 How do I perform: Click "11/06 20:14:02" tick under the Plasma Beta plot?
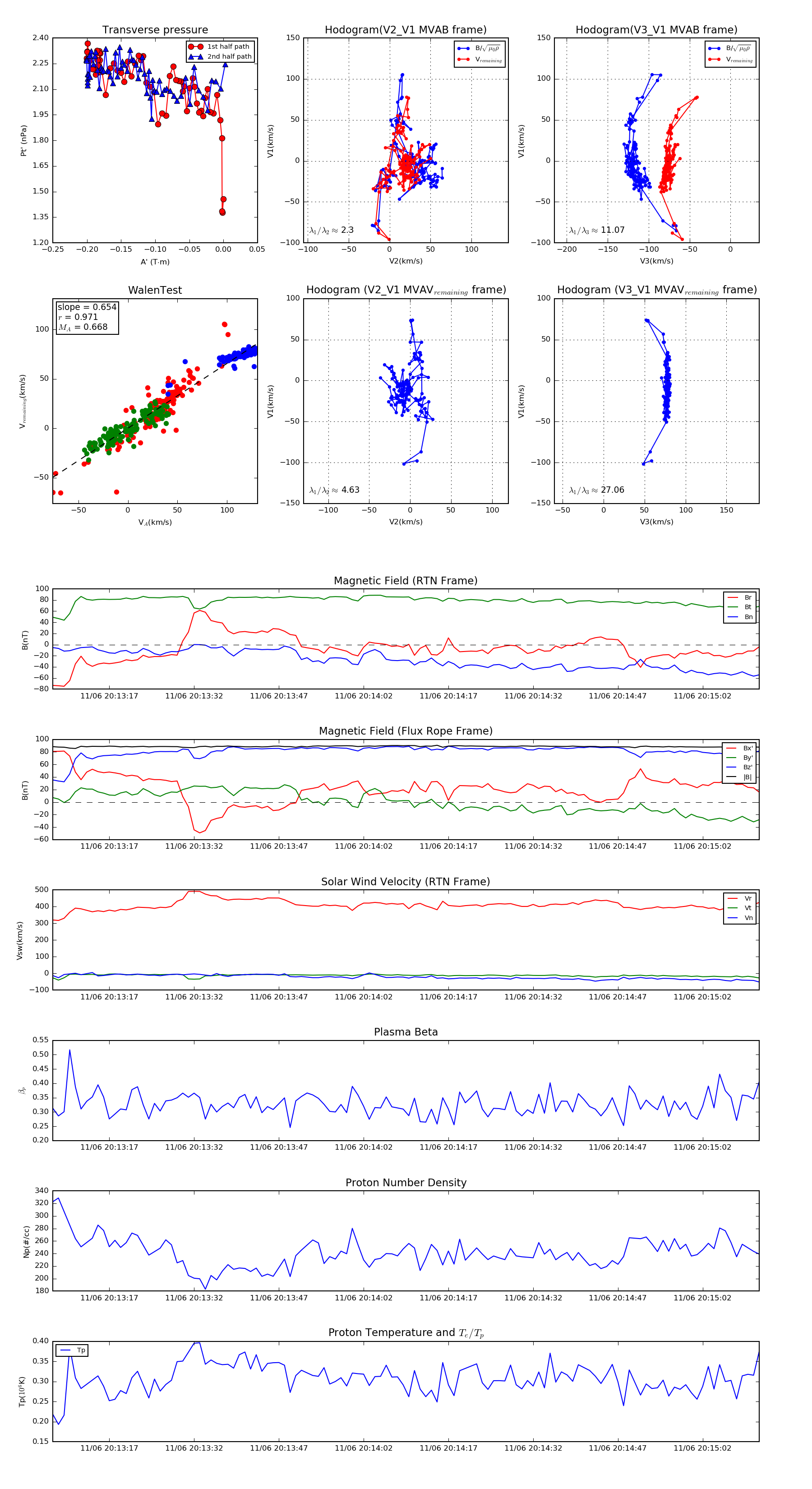[x=363, y=1147]
